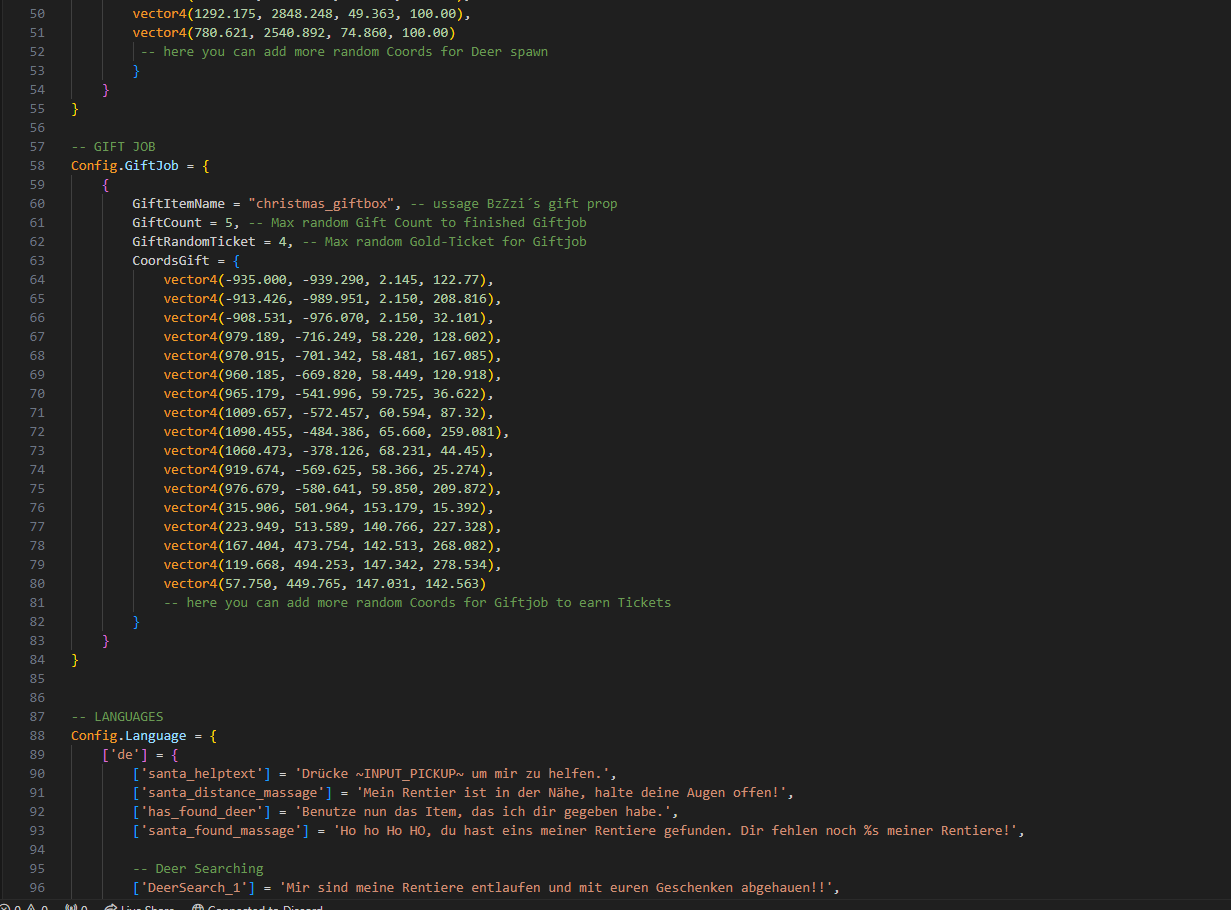Place cursor on GiftCount variable
The height and width of the screenshot is (910, 1231).
[167, 223]
